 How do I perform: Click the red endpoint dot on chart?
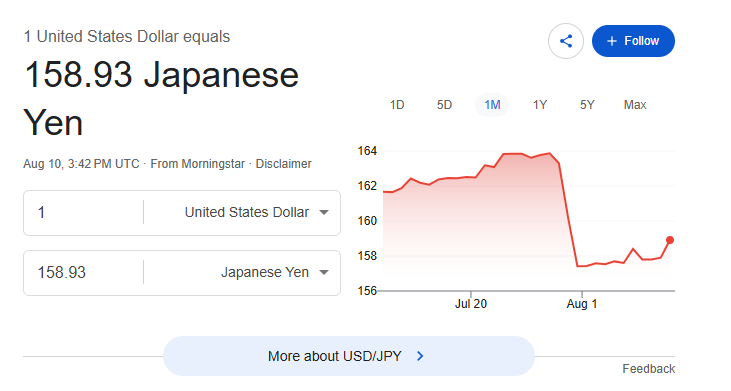[670, 240]
